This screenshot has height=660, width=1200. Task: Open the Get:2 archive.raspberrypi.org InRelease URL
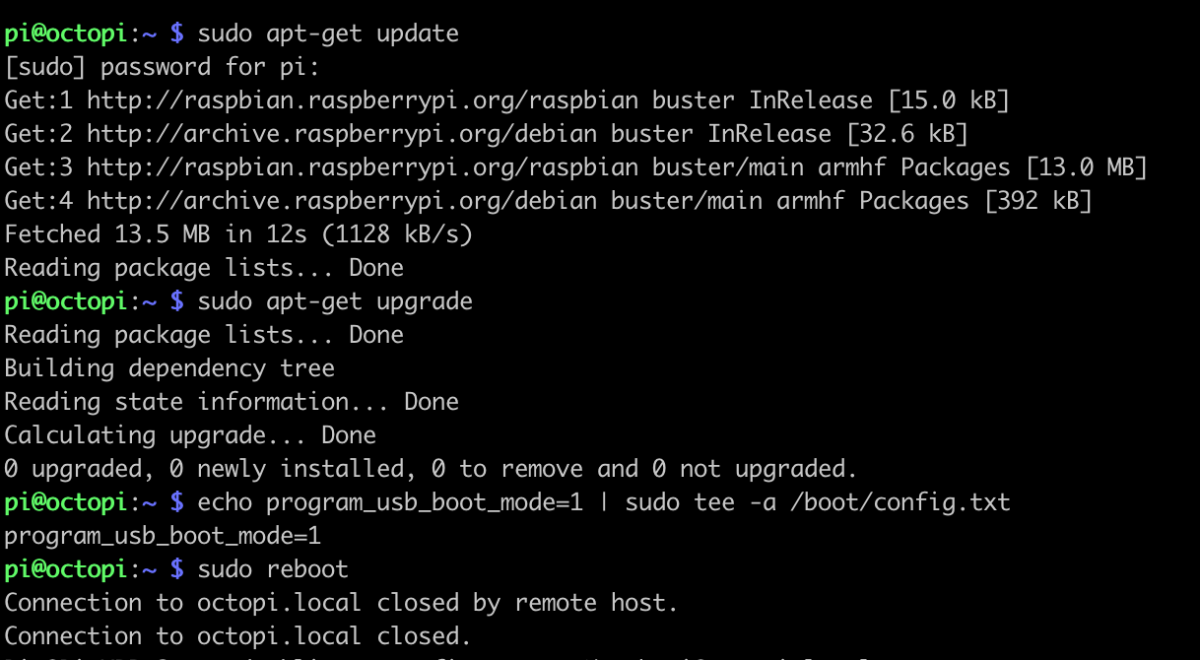(342, 134)
